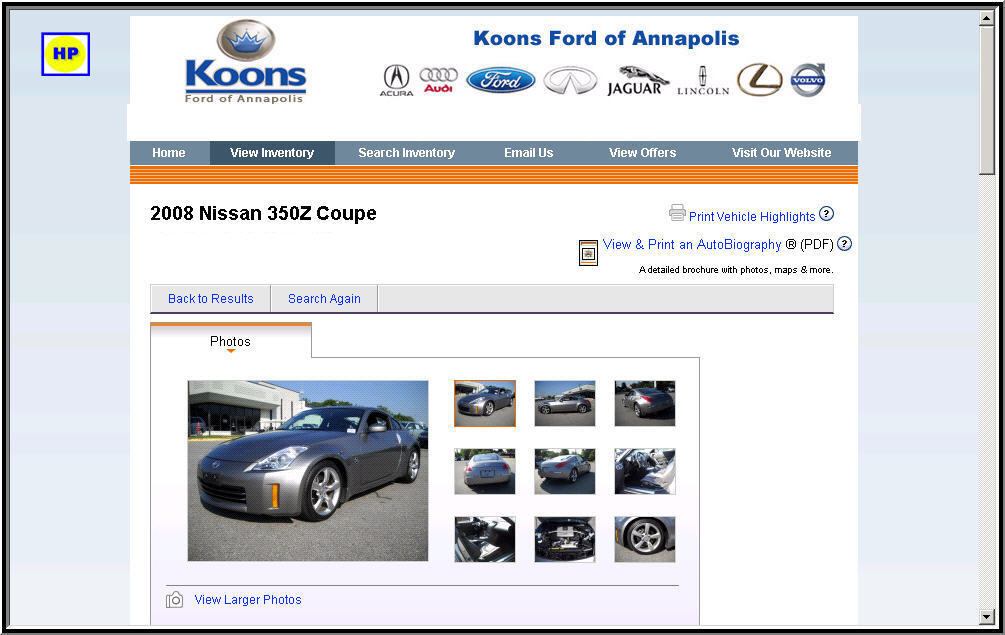
Task: Click the Volvo brand logo
Action: (x=808, y=80)
